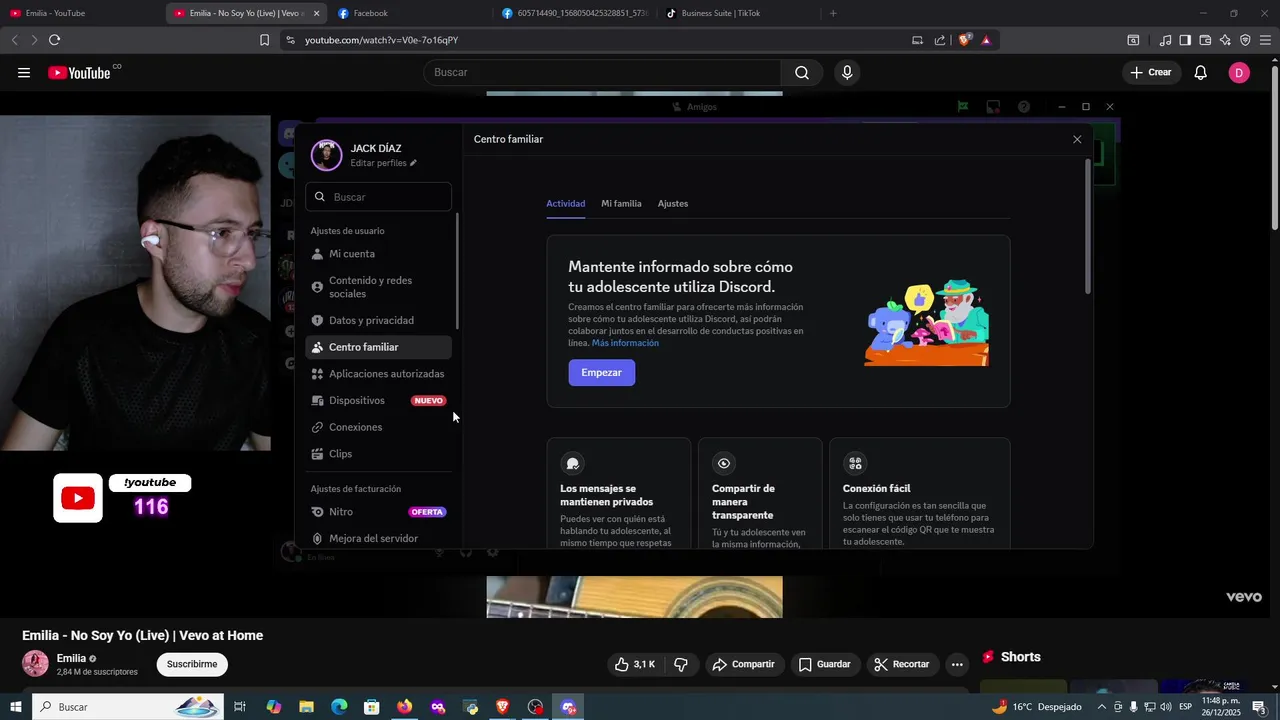
Task: Open Mi cuenta settings
Action: pos(378,254)
